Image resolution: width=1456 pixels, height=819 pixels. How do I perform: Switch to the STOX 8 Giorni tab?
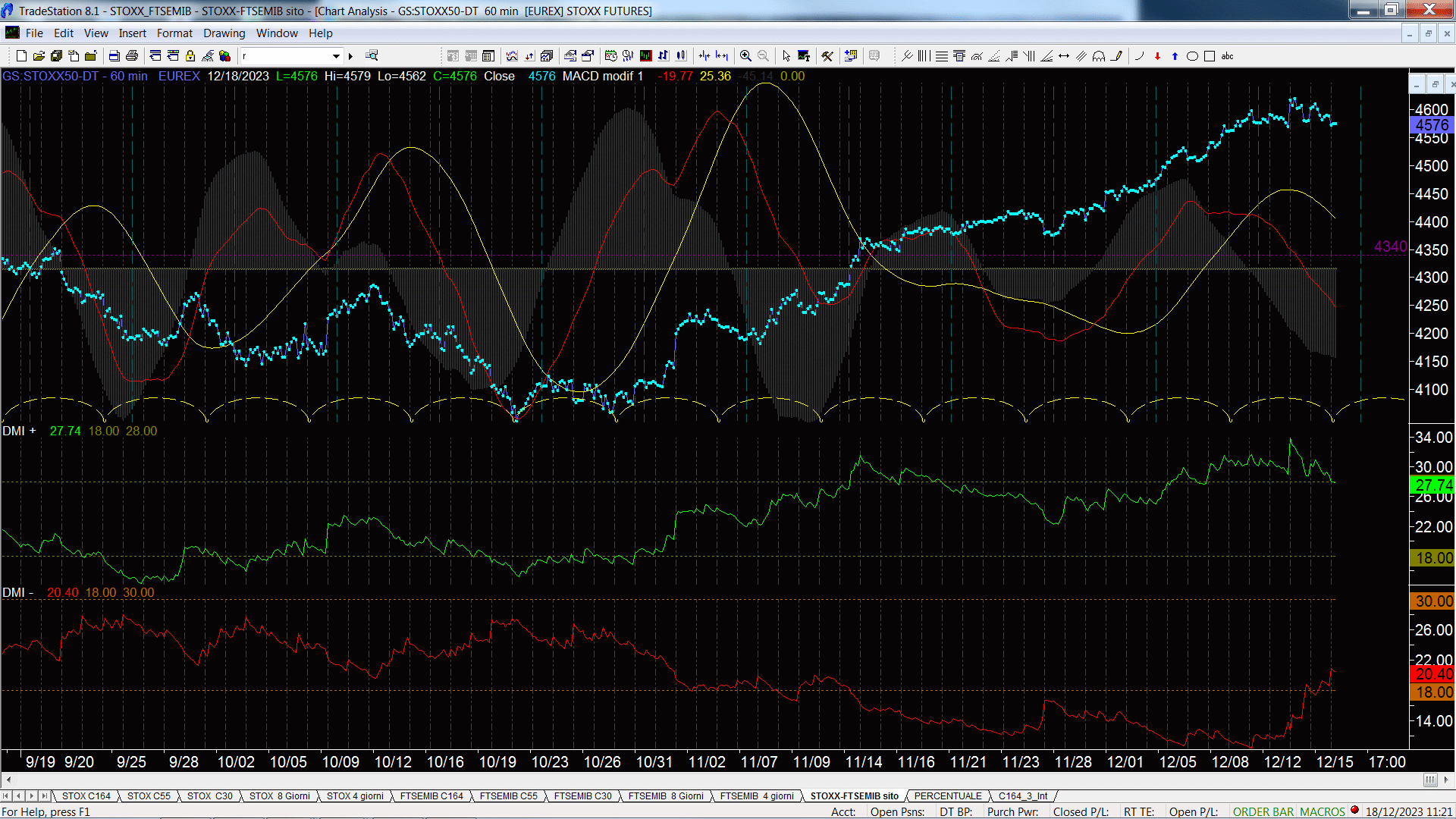(280, 796)
